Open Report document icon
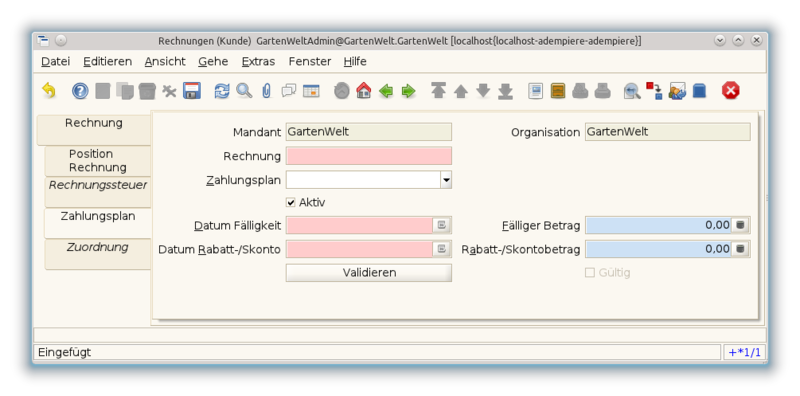800x396 pixels. coord(535,91)
